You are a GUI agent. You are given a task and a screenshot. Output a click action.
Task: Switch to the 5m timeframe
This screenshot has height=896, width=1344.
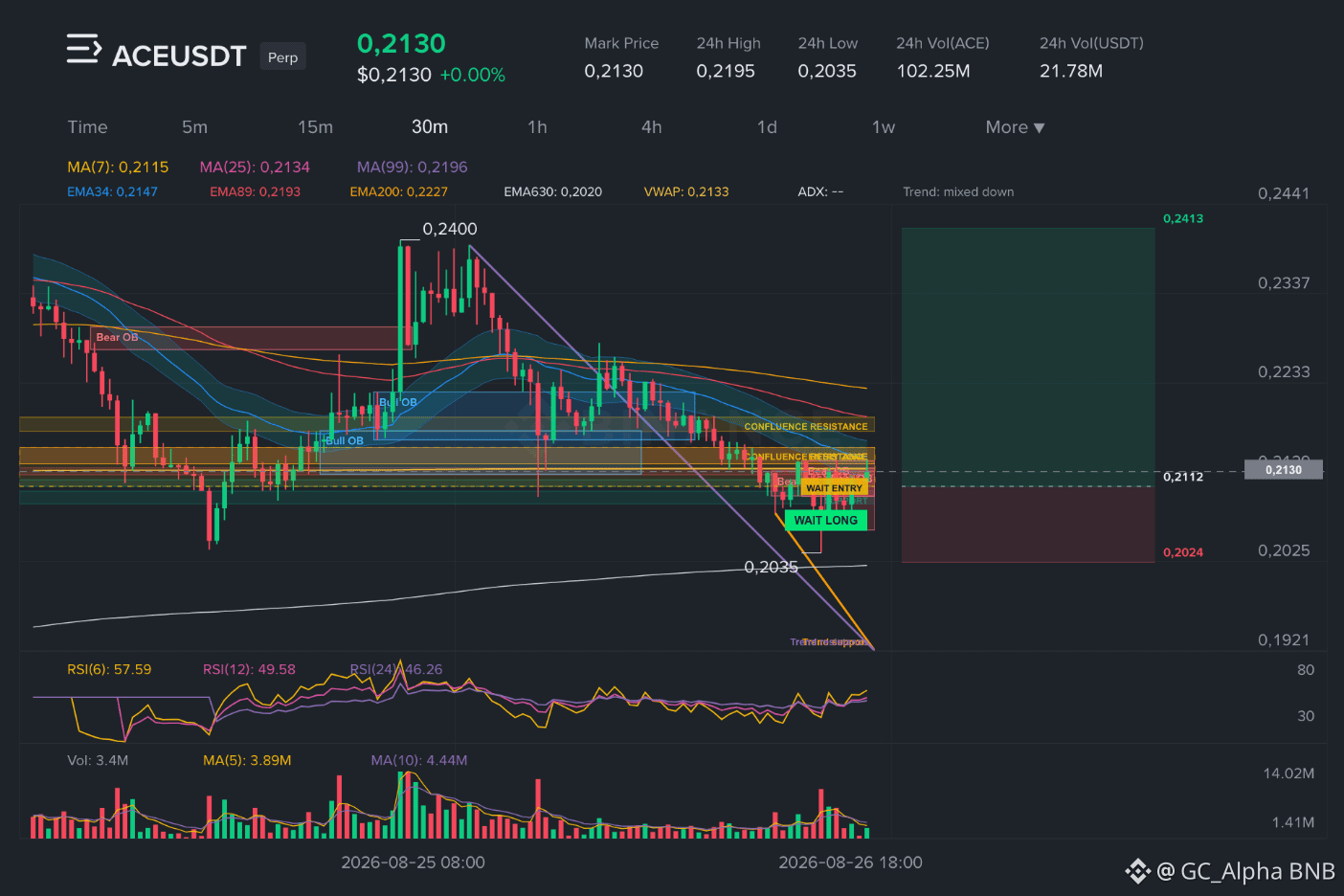coord(194,127)
